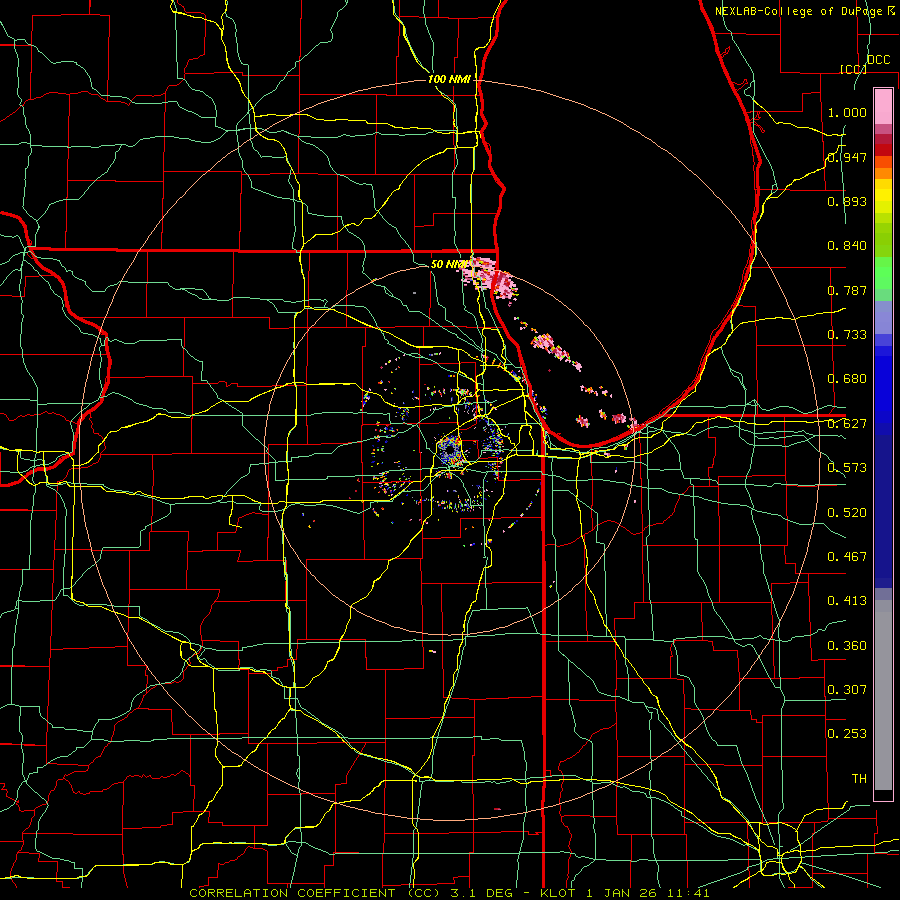Click the 100 NMI range ring label
Image resolution: width=900 pixels, height=900 pixels.
[449, 79]
